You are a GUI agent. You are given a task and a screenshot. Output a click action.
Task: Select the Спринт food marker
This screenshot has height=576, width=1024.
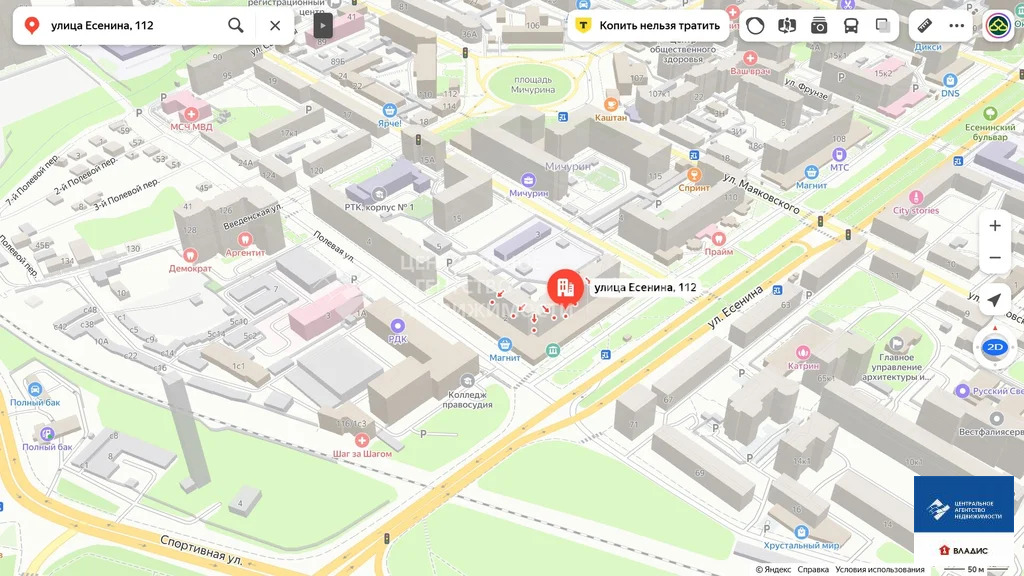(694, 175)
